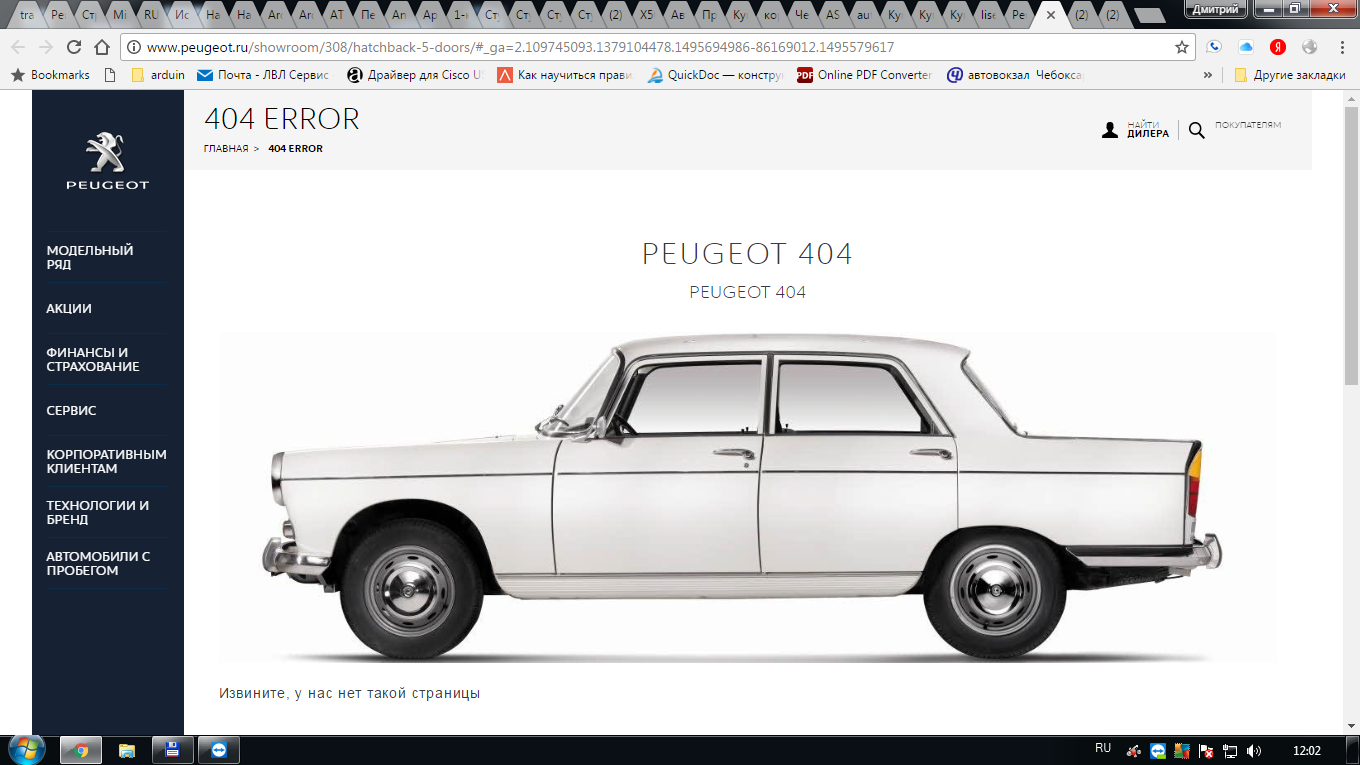Click the TeamViewer tray icon
Screen dimensions: 1360x765
coord(1158,750)
